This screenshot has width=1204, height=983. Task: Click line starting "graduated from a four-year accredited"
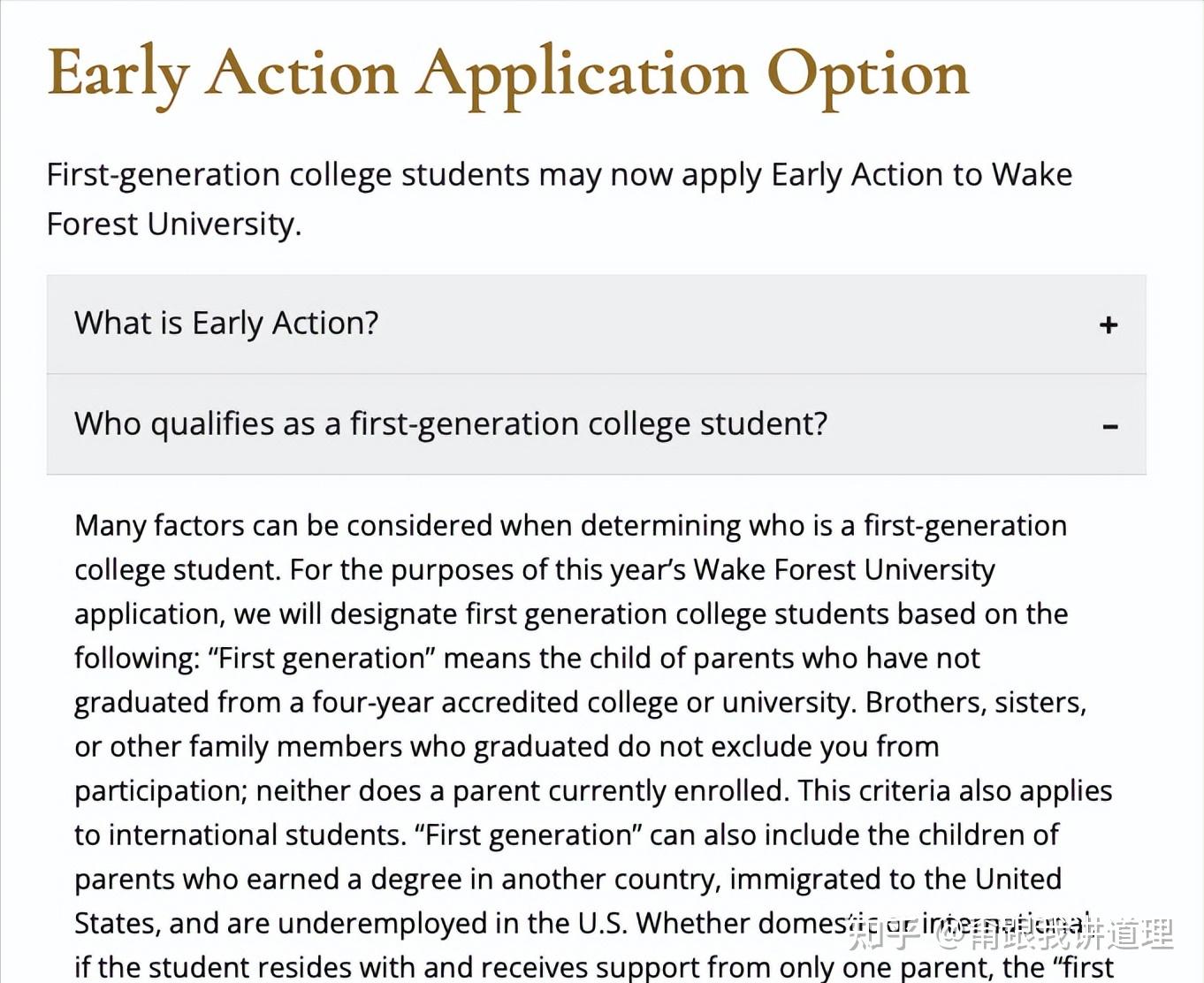pyautogui.click(x=580, y=703)
